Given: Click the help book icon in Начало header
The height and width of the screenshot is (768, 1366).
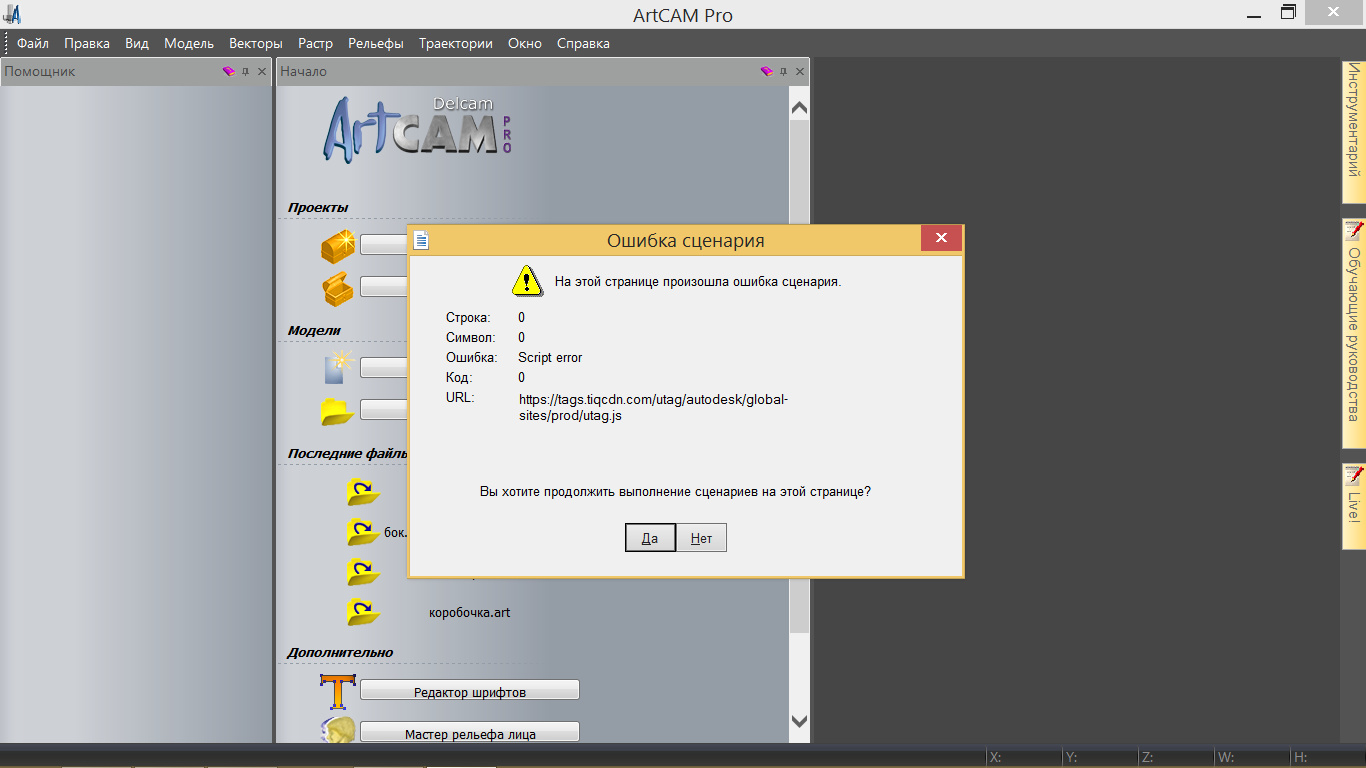Looking at the screenshot, I should tap(767, 71).
